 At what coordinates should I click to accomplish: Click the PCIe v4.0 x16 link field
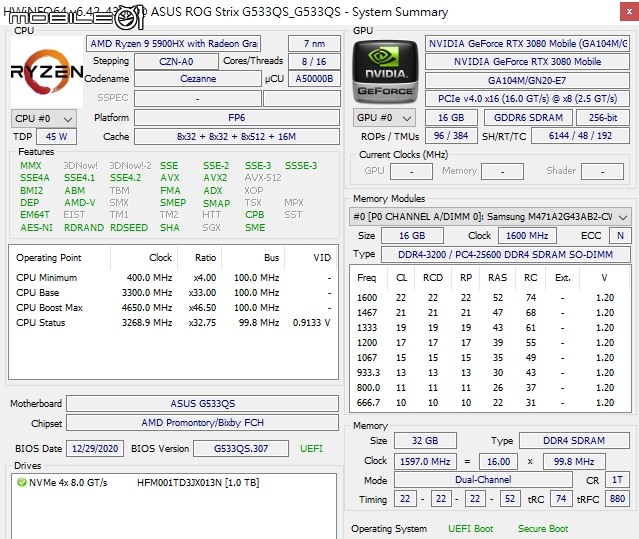point(527,99)
